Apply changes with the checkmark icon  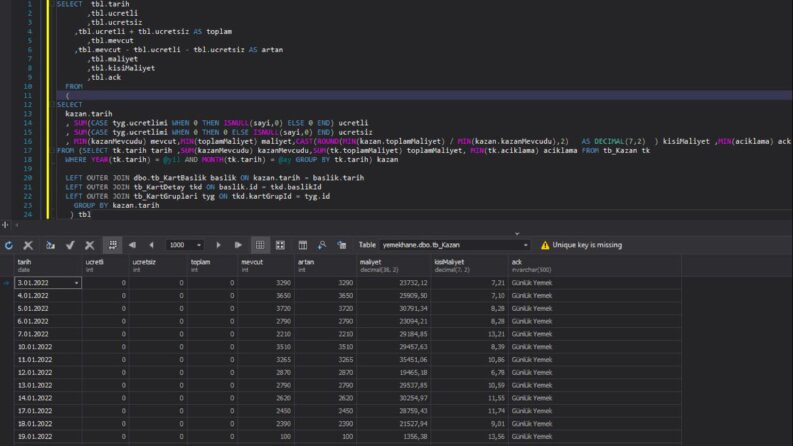[70, 245]
